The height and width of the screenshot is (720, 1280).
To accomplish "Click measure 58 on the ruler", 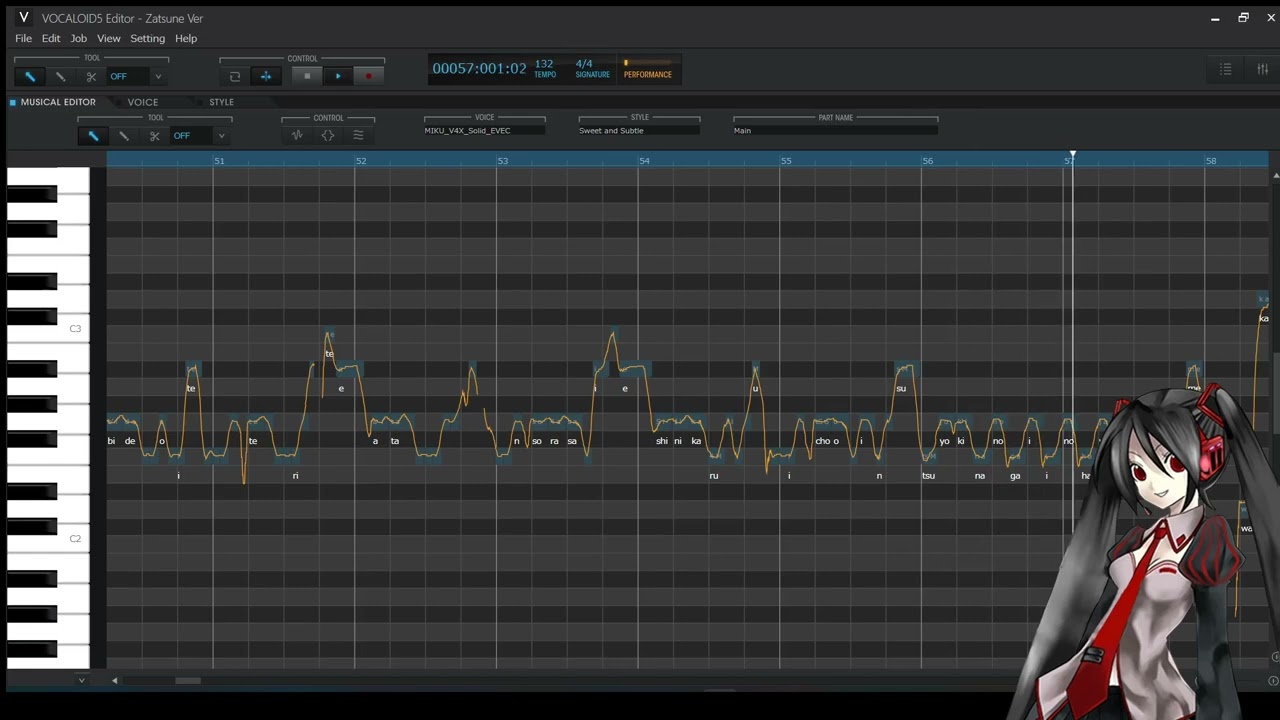I will coord(1211,161).
